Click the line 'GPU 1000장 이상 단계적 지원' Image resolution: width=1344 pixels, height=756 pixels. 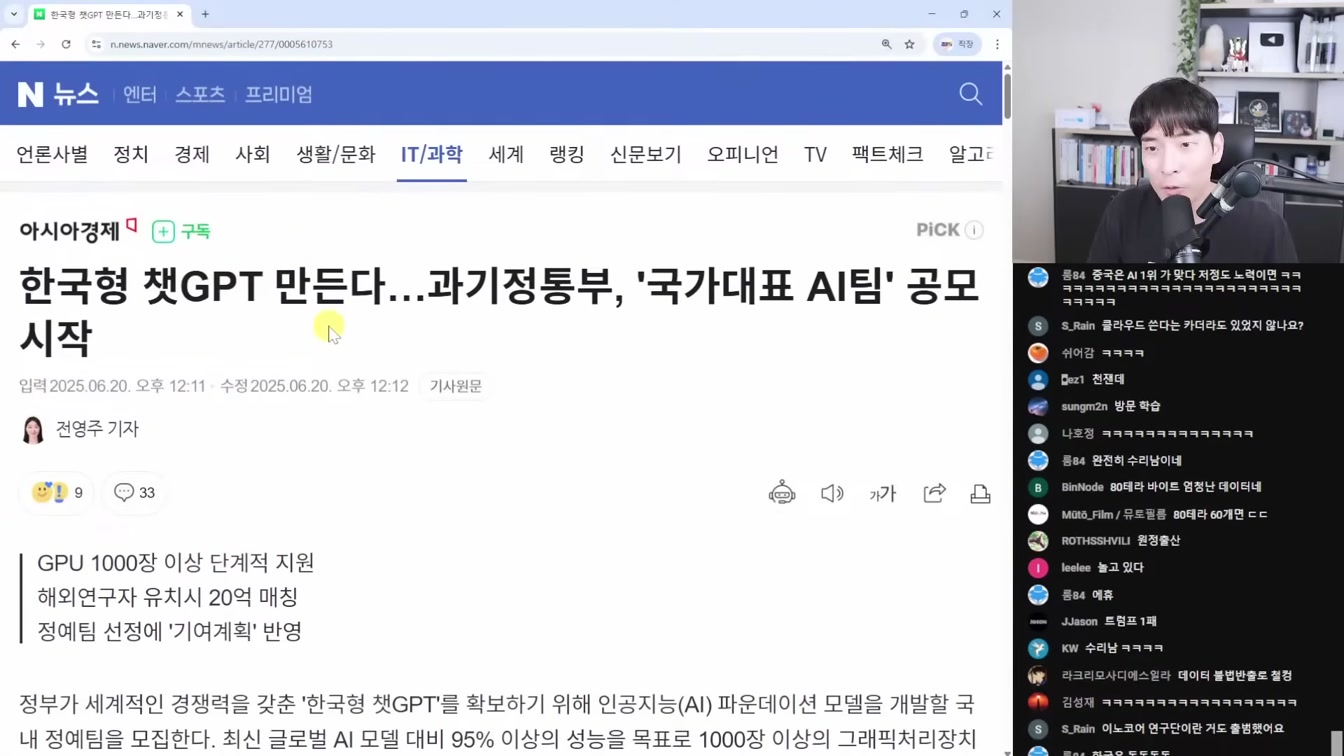(176, 563)
